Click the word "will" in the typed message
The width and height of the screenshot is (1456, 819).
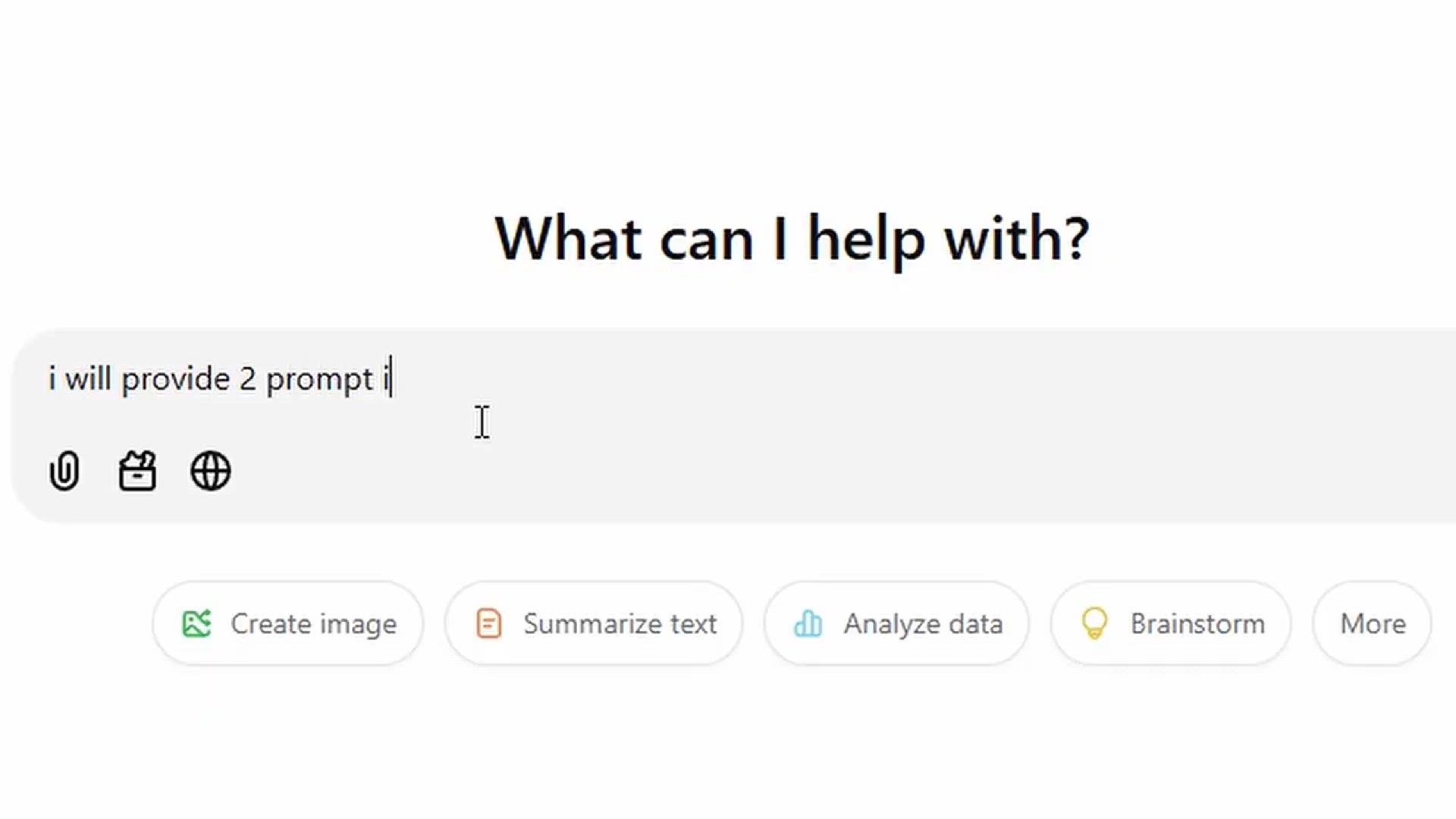click(x=88, y=378)
